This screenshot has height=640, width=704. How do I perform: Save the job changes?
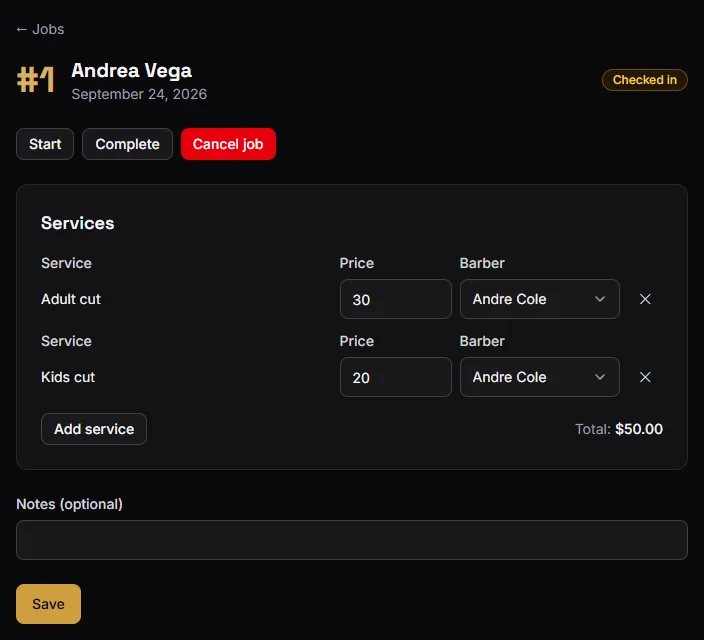[48, 604]
